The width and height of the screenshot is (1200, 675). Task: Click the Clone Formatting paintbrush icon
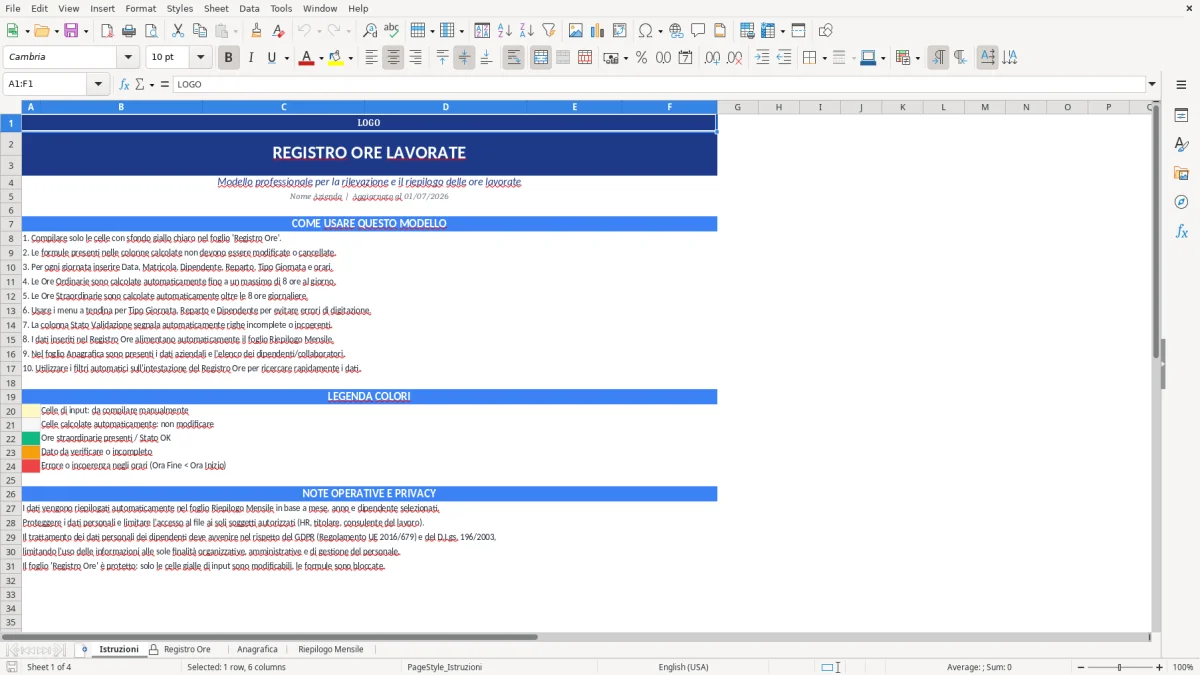coord(256,31)
